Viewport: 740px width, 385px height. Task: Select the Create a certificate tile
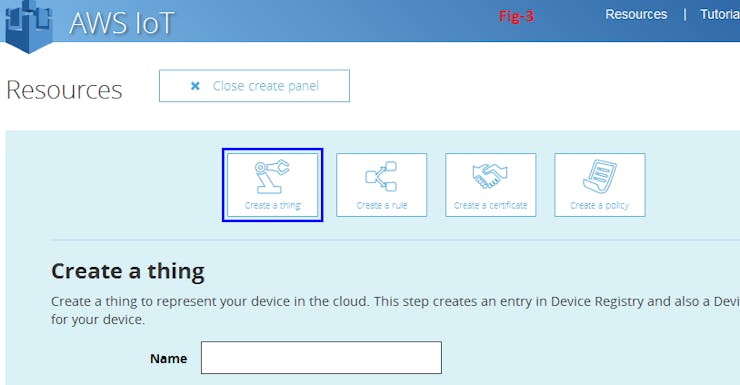click(x=491, y=185)
